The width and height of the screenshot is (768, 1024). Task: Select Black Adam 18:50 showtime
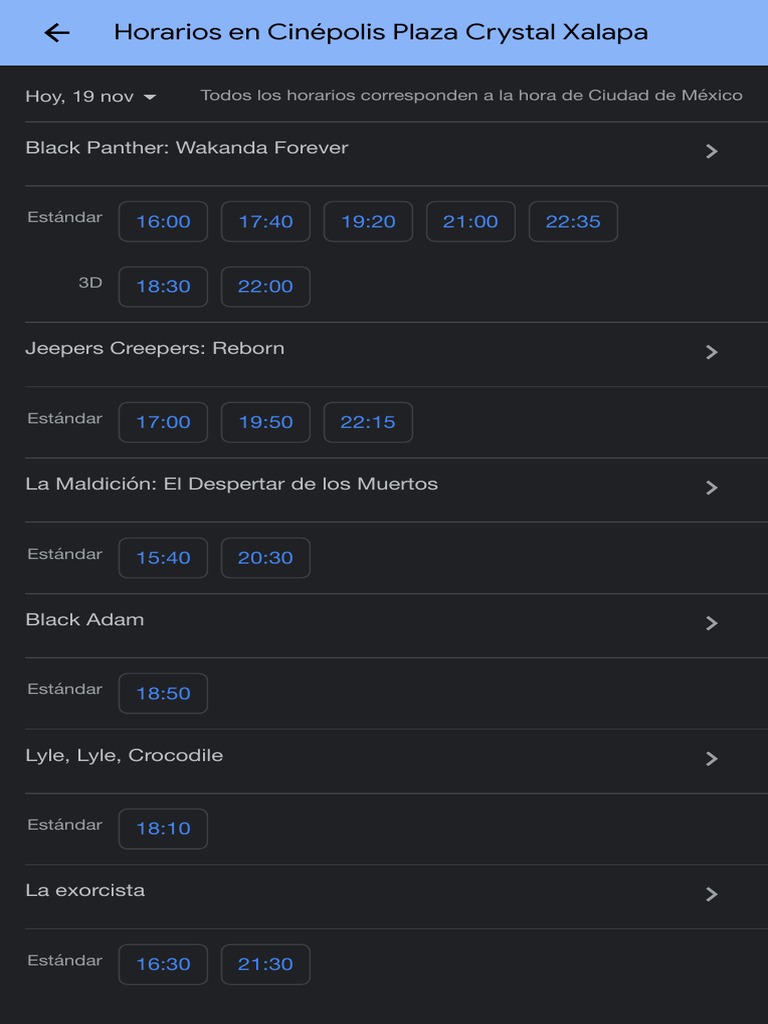click(163, 694)
